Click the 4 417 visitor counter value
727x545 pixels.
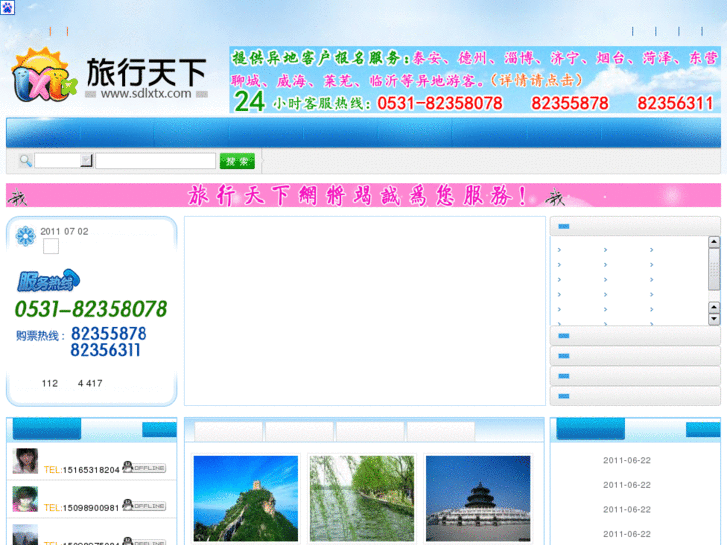pos(90,384)
